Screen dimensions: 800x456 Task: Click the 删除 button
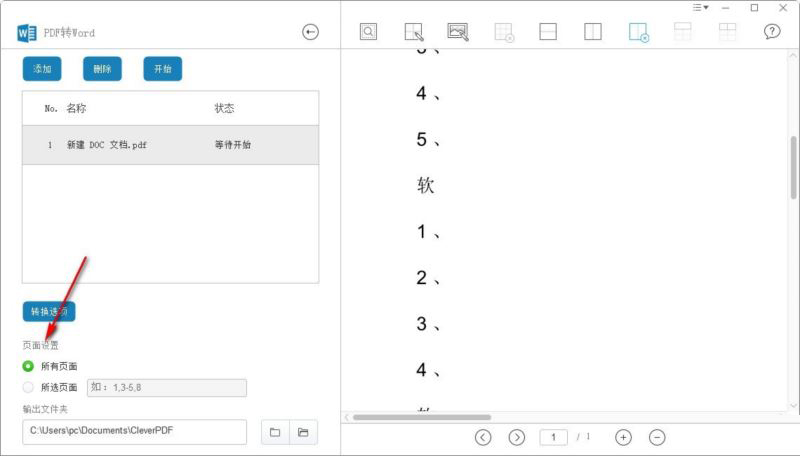(102, 69)
